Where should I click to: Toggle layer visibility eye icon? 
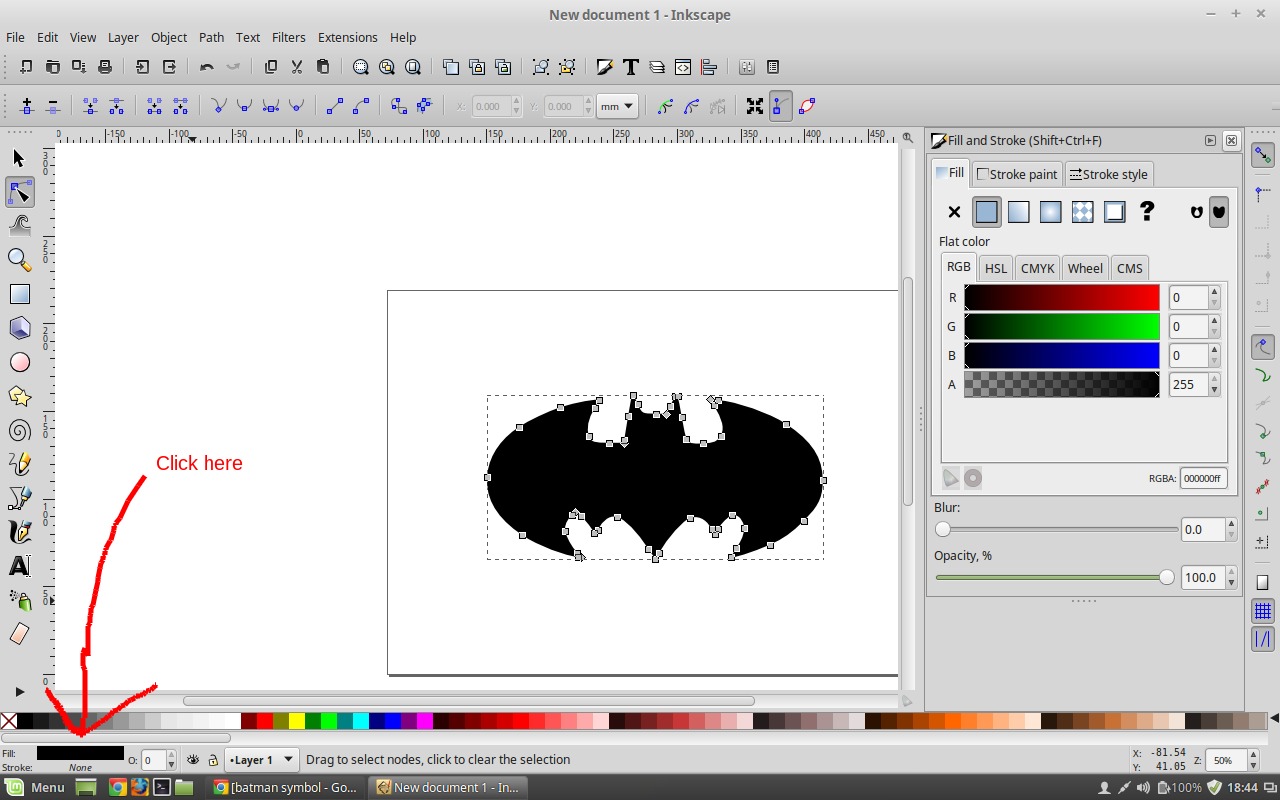193,760
